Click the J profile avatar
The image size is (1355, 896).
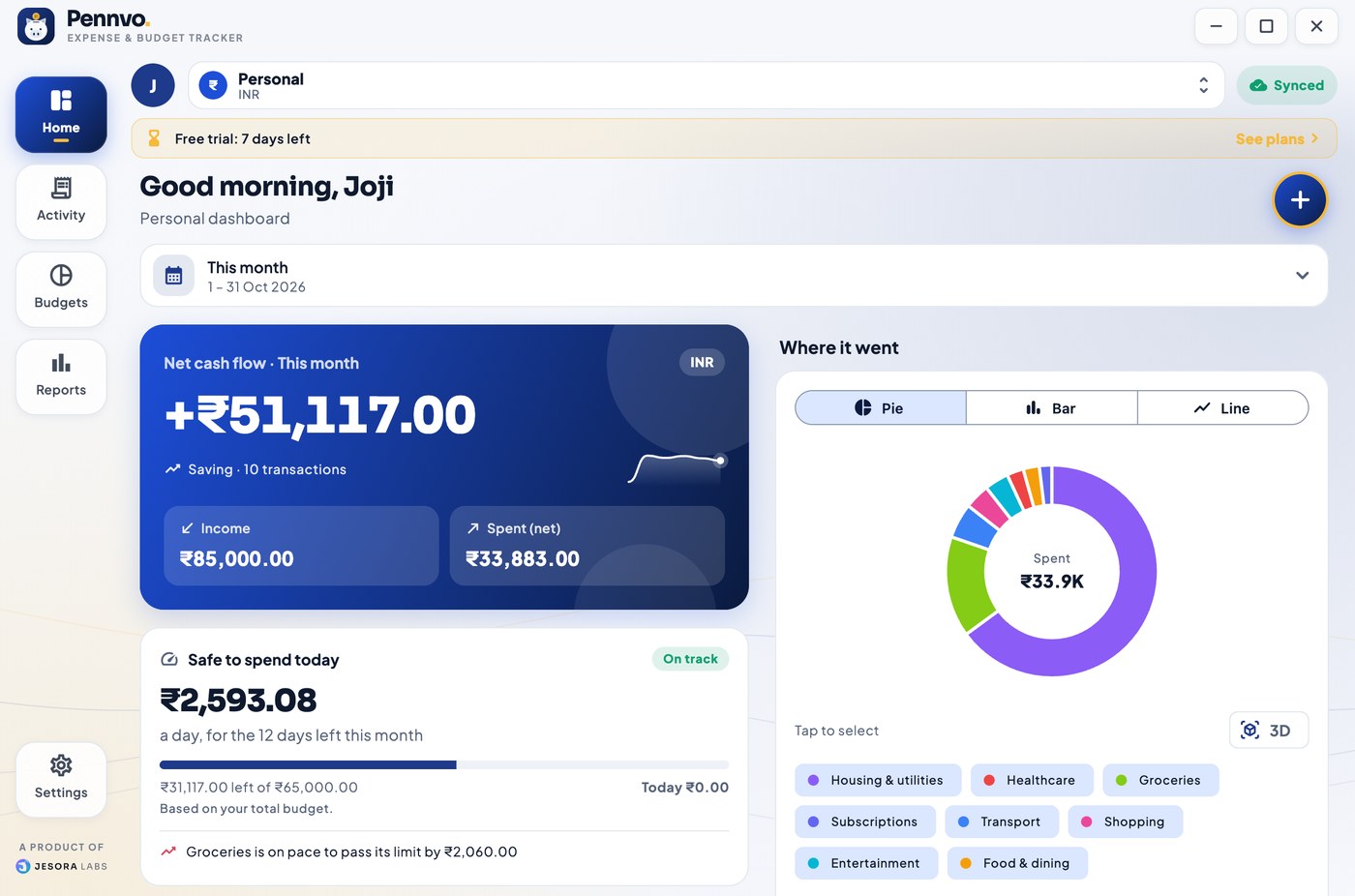click(153, 85)
